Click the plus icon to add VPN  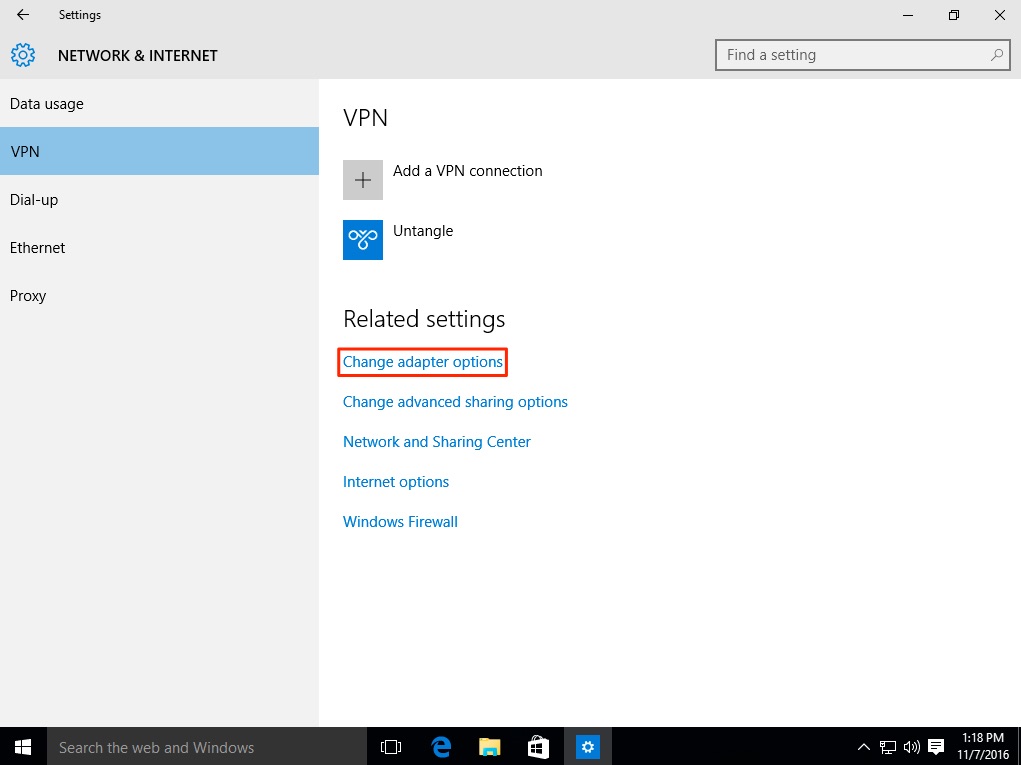(x=362, y=180)
